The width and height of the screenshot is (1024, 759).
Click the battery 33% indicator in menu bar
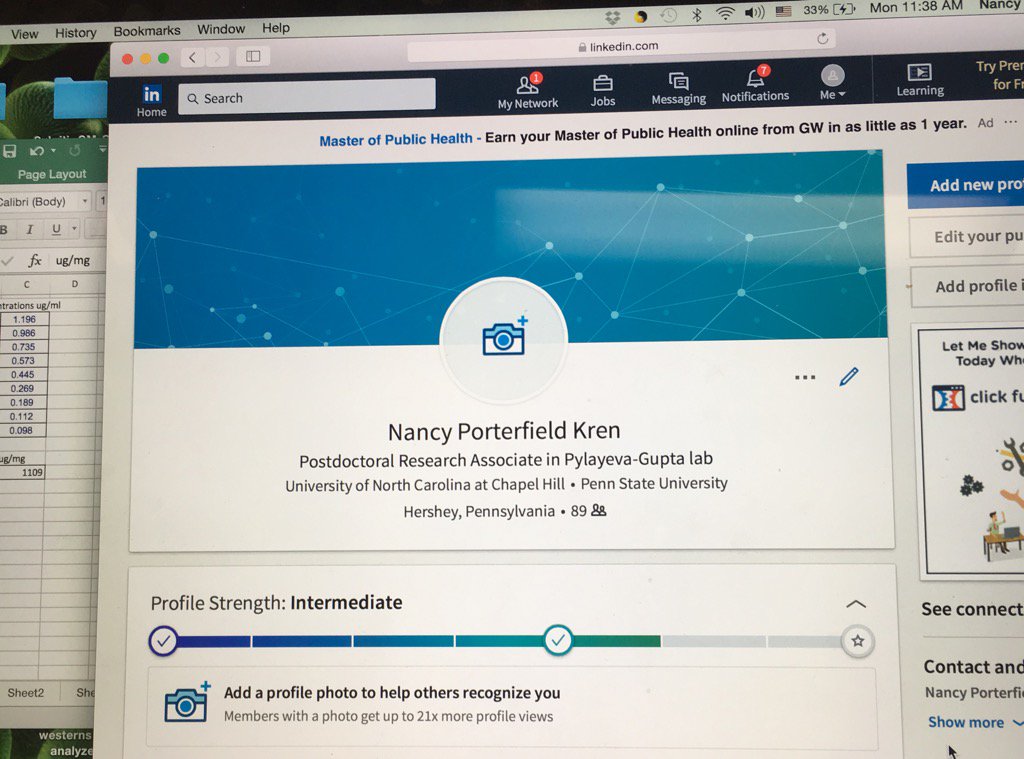tap(829, 9)
